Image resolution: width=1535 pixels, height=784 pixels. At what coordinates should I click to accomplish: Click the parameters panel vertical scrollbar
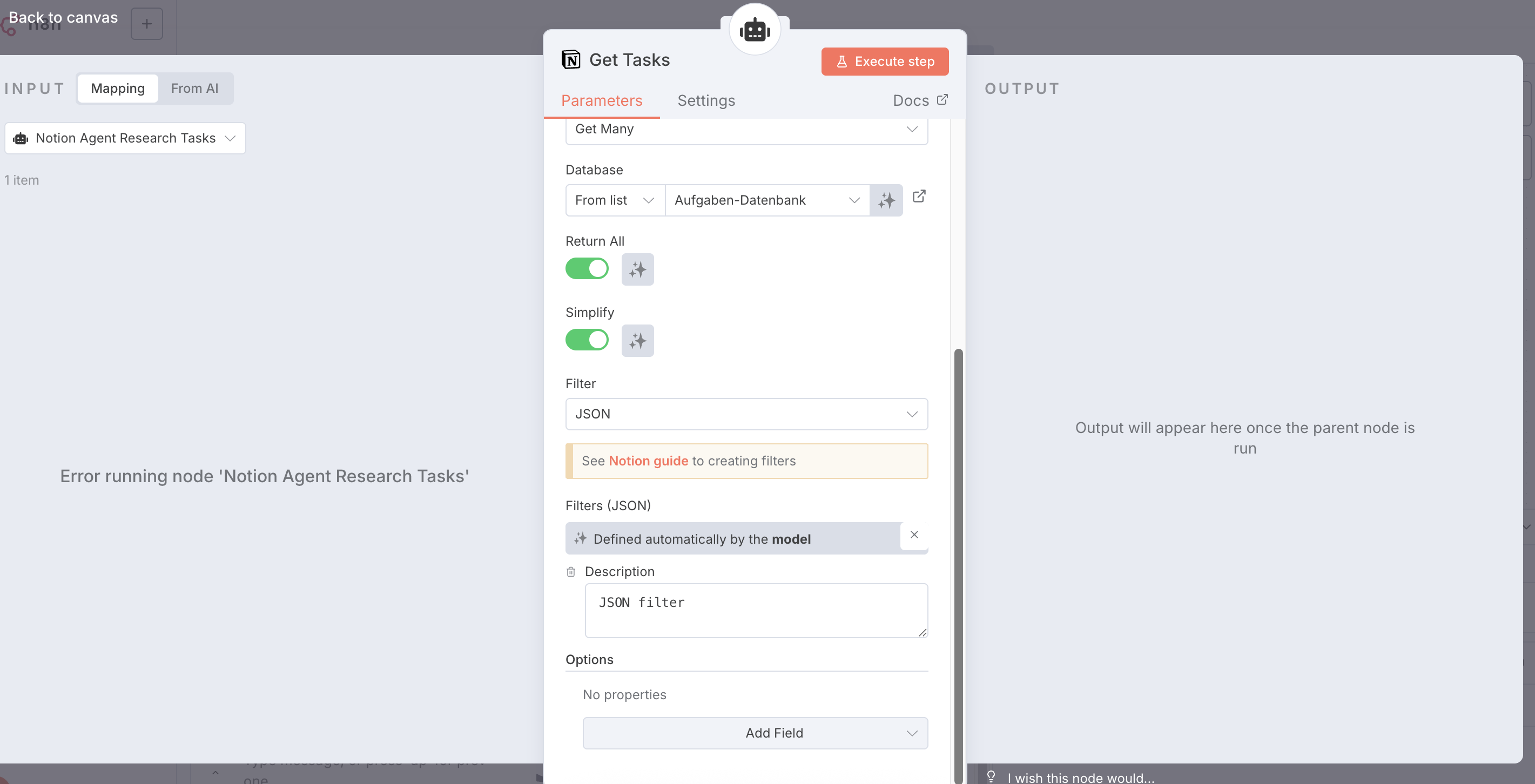(x=958, y=566)
